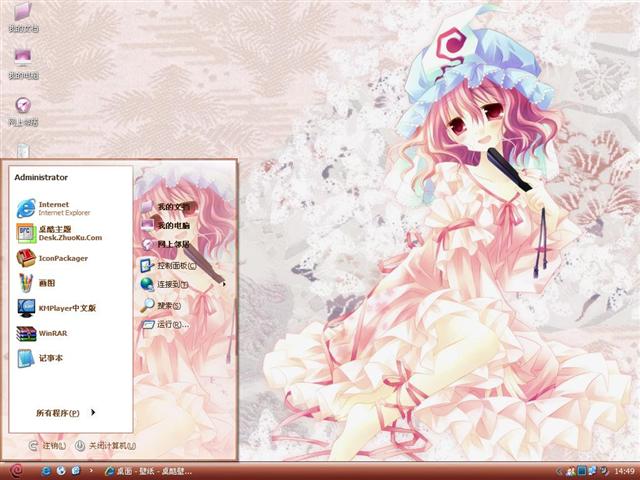Open KMPlayer中文版 from the start menu
640x480 pixels.
tap(57, 308)
